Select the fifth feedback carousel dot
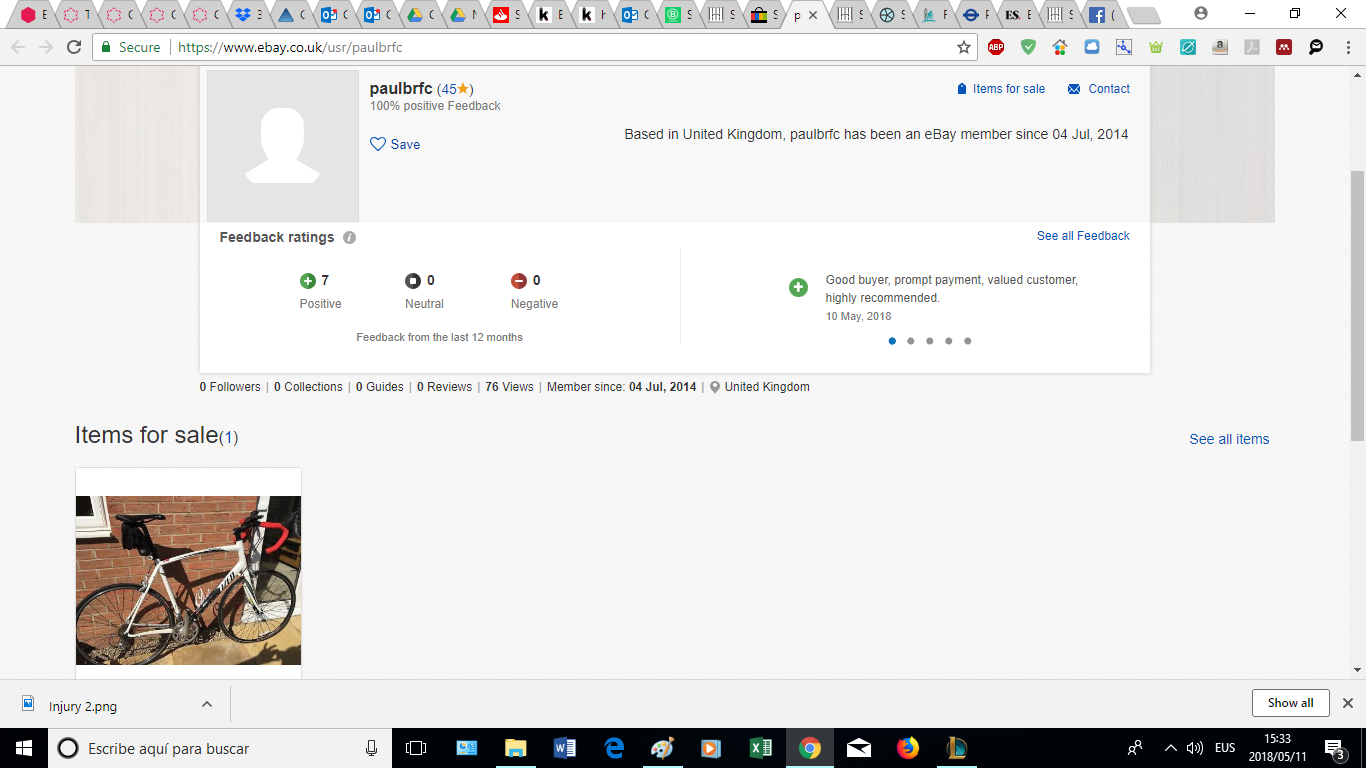 pos(967,341)
